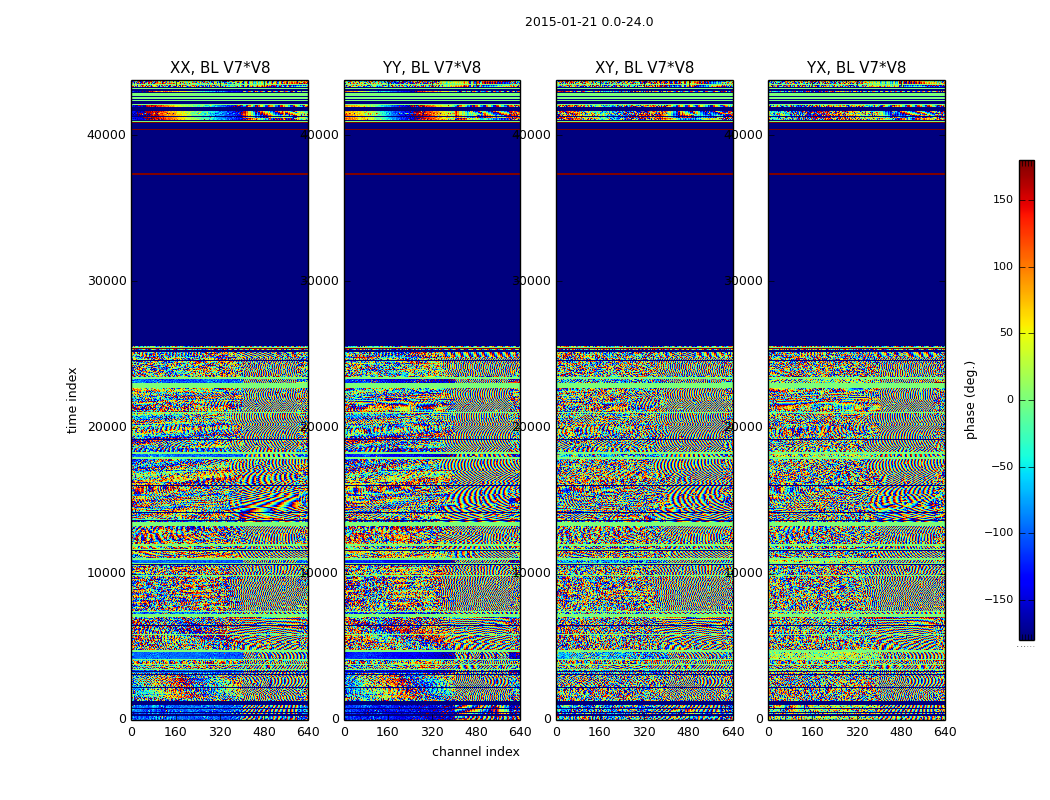Click the 40000 y-tick beside XX panel
Screen dimensions: 1050x800
[107, 135]
